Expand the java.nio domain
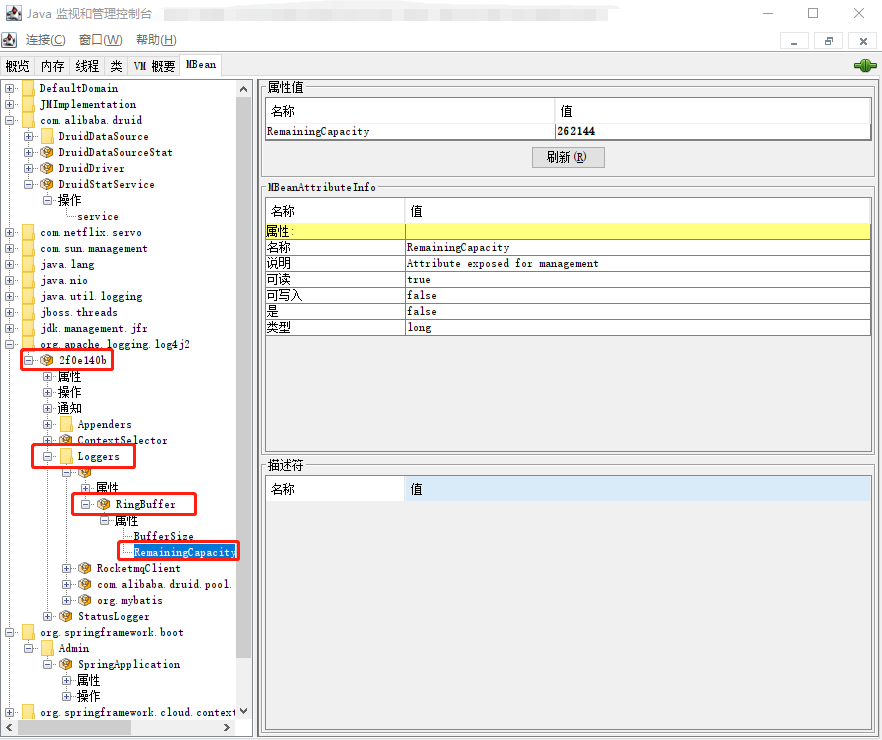The width and height of the screenshot is (882, 740). coord(10,280)
